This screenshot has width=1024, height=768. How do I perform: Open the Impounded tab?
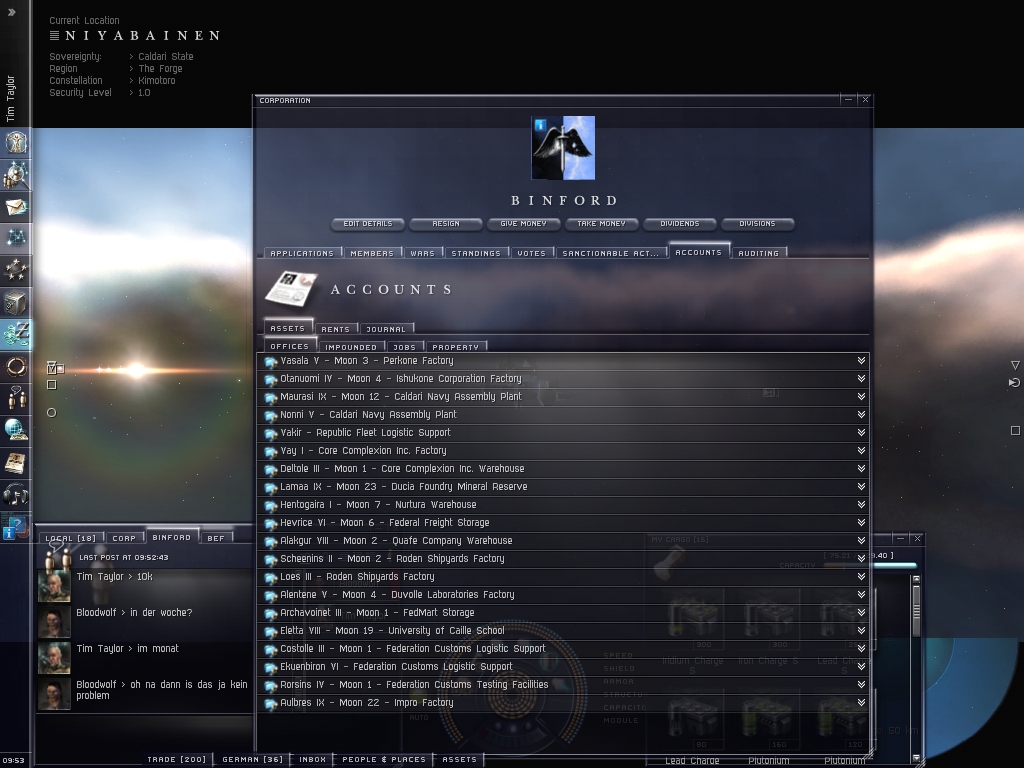(351, 347)
